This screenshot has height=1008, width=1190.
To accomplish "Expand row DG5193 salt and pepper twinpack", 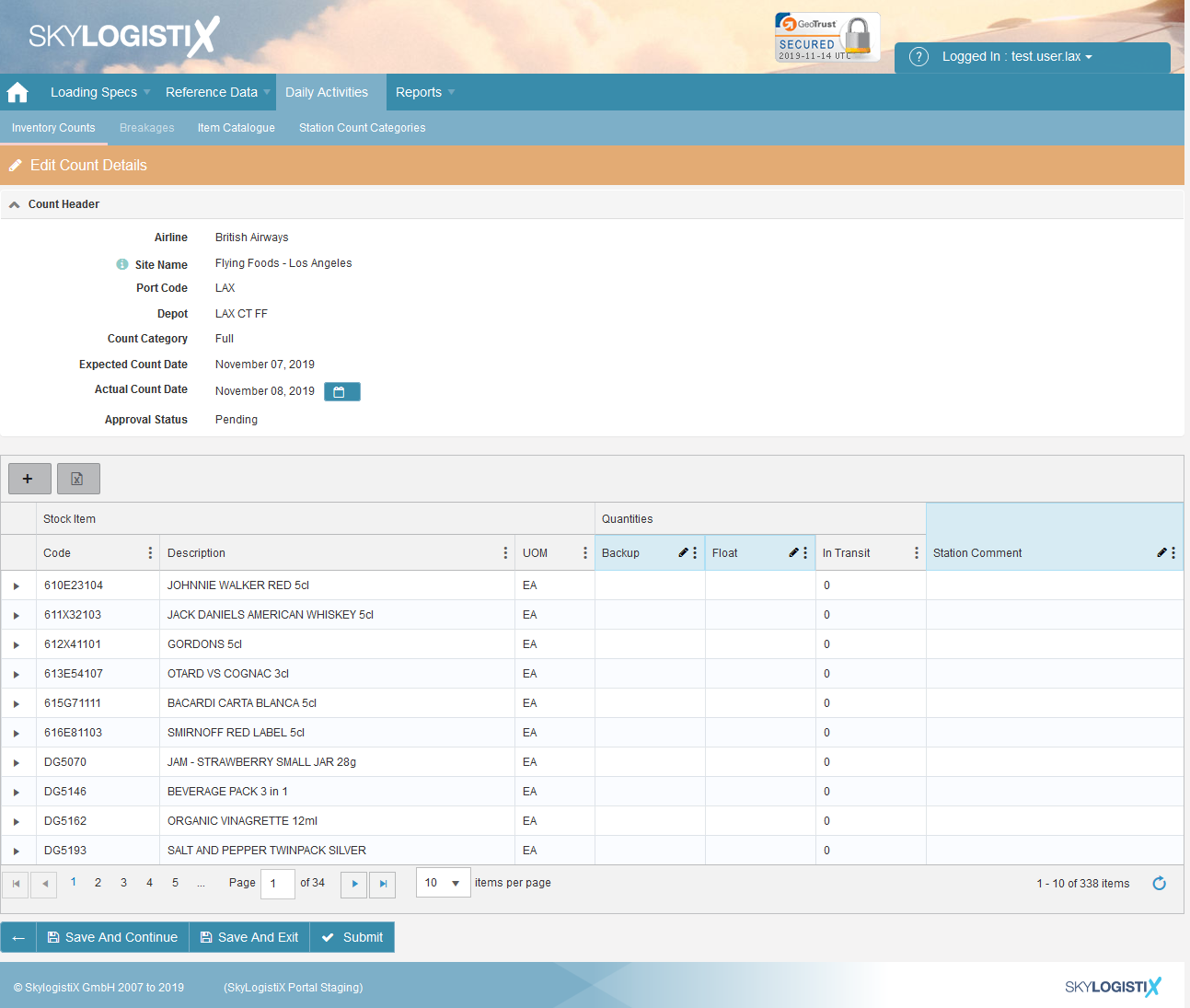I will tap(17, 852).
